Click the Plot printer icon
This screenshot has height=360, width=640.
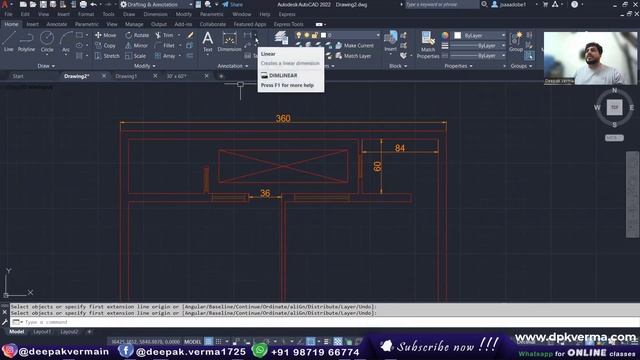(83, 4)
